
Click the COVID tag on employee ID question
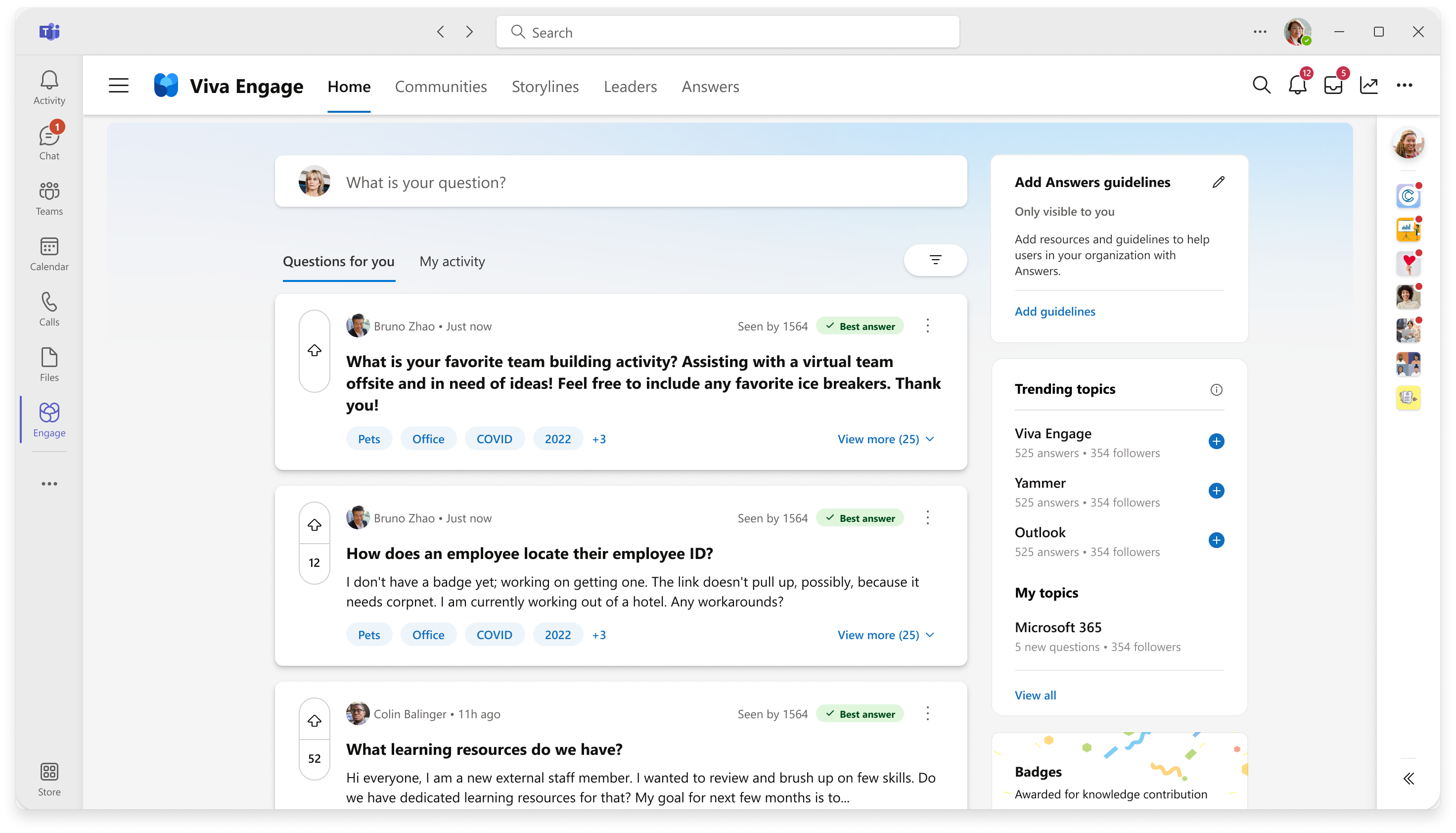494,635
